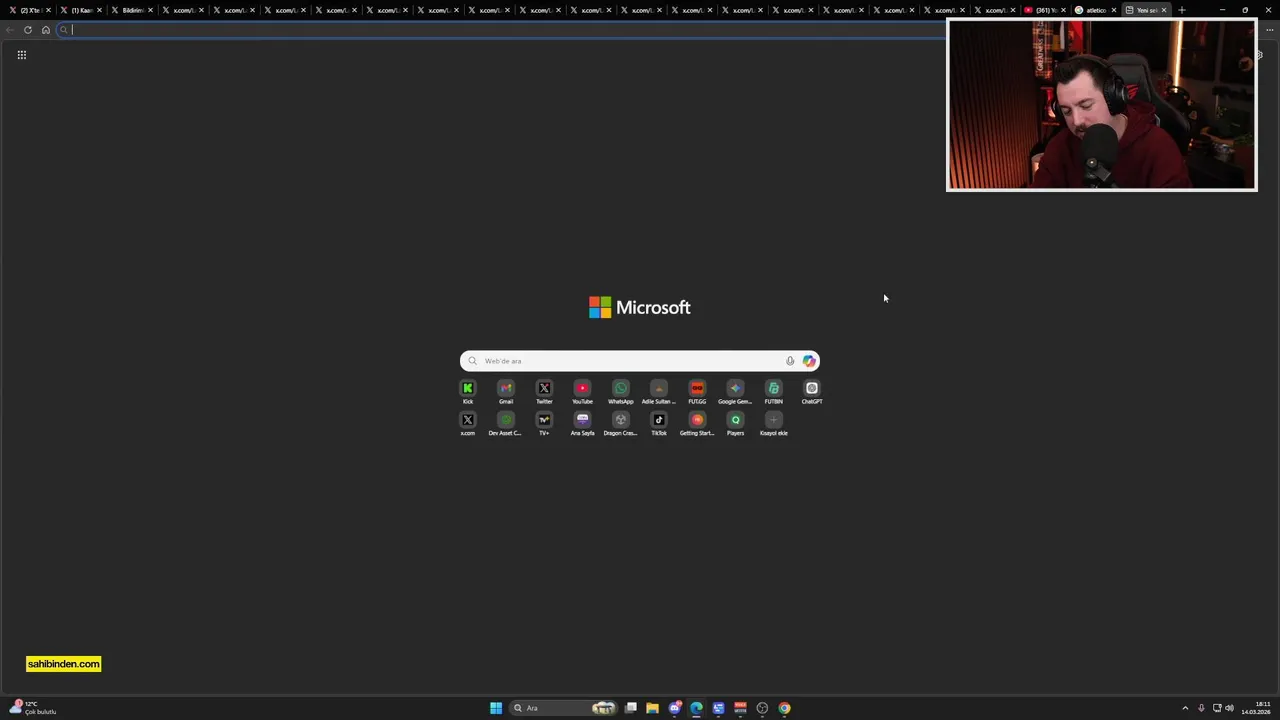This screenshot has width=1280, height=720.
Task: Open Copilot from the search box icon
Action: coord(809,361)
